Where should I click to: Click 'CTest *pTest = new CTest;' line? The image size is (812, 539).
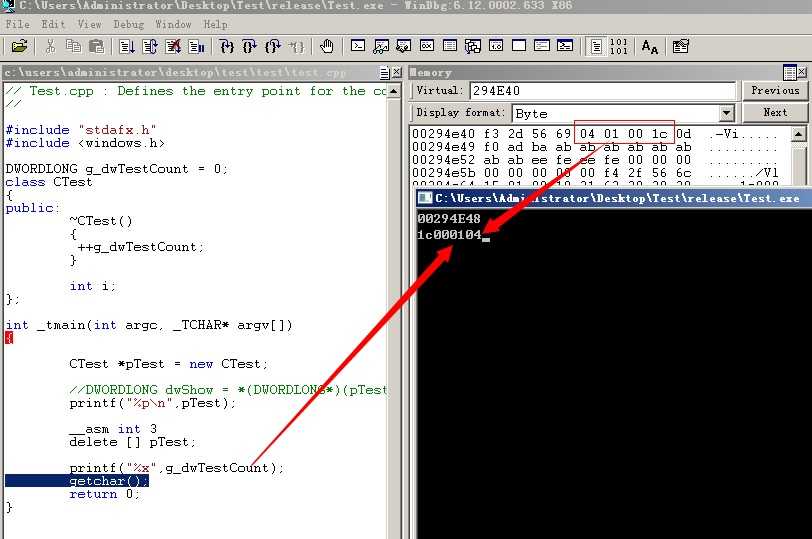click(168, 364)
